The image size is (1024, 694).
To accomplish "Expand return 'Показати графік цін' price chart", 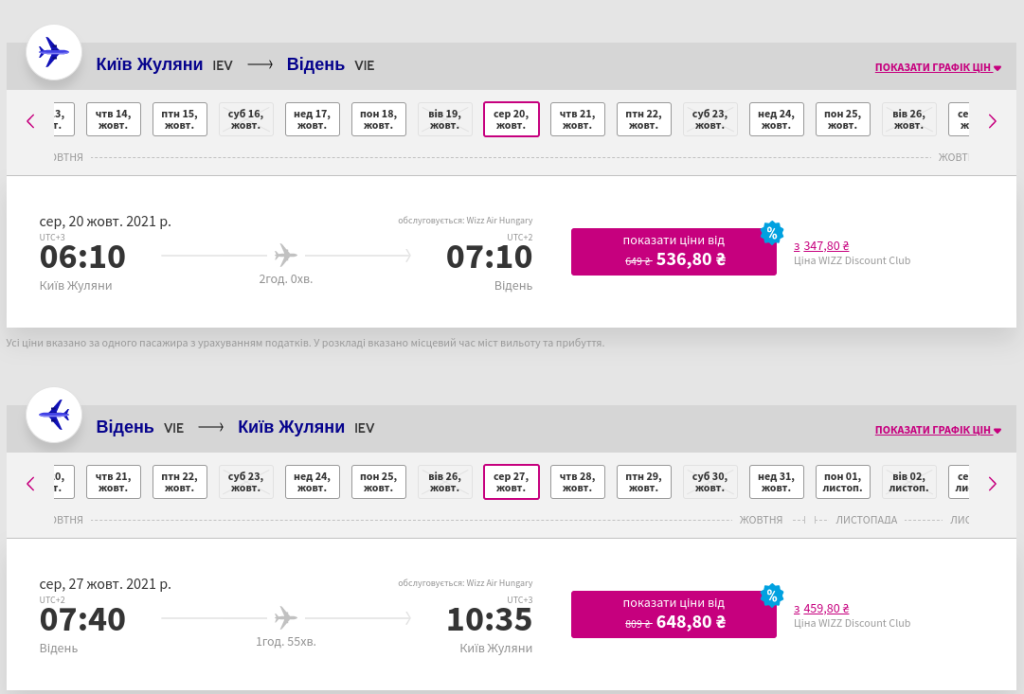I will (x=937, y=430).
